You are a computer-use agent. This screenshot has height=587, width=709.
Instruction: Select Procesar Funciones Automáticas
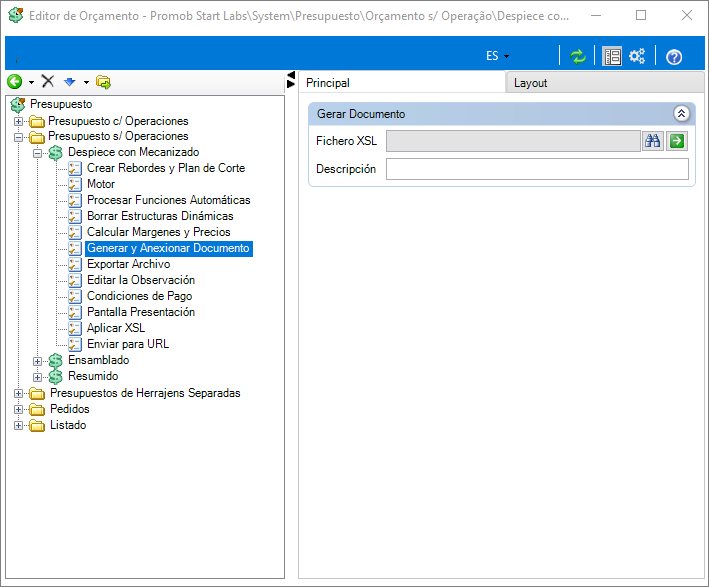[x=169, y=200]
